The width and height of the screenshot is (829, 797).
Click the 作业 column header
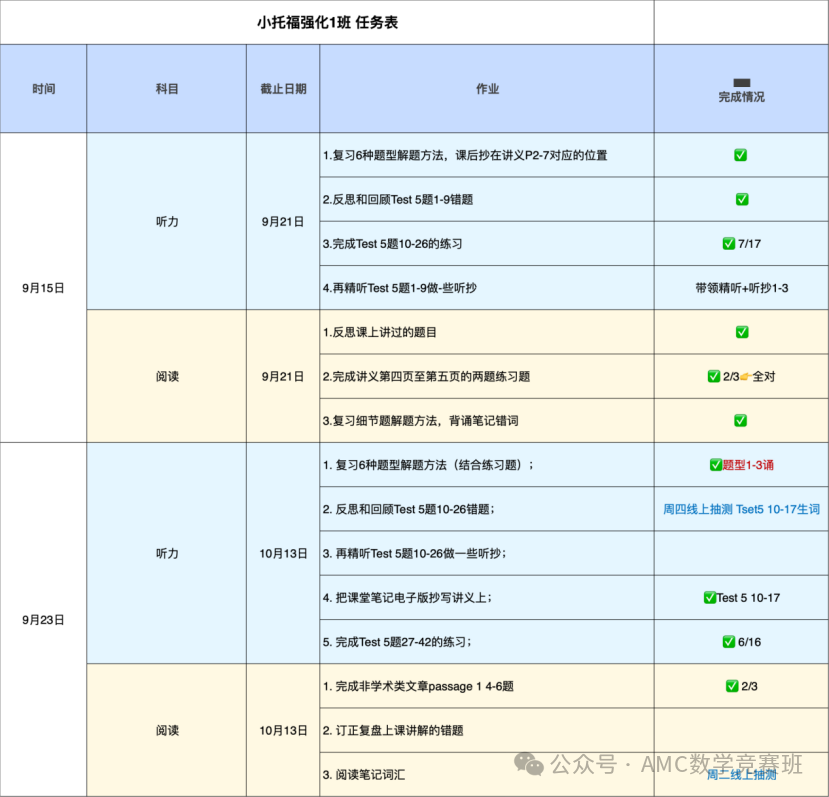tap(487, 88)
